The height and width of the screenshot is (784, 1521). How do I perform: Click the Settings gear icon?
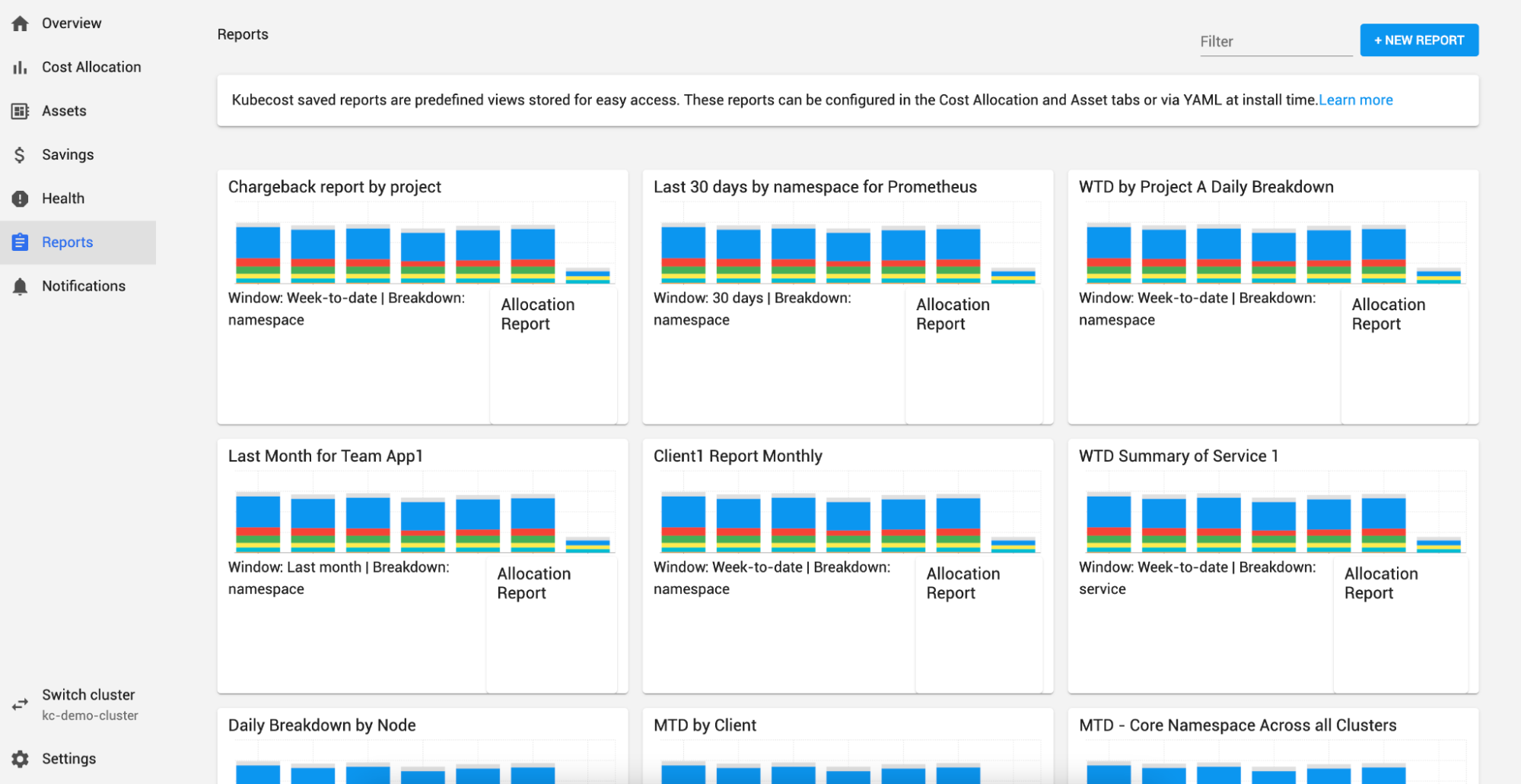coord(21,759)
